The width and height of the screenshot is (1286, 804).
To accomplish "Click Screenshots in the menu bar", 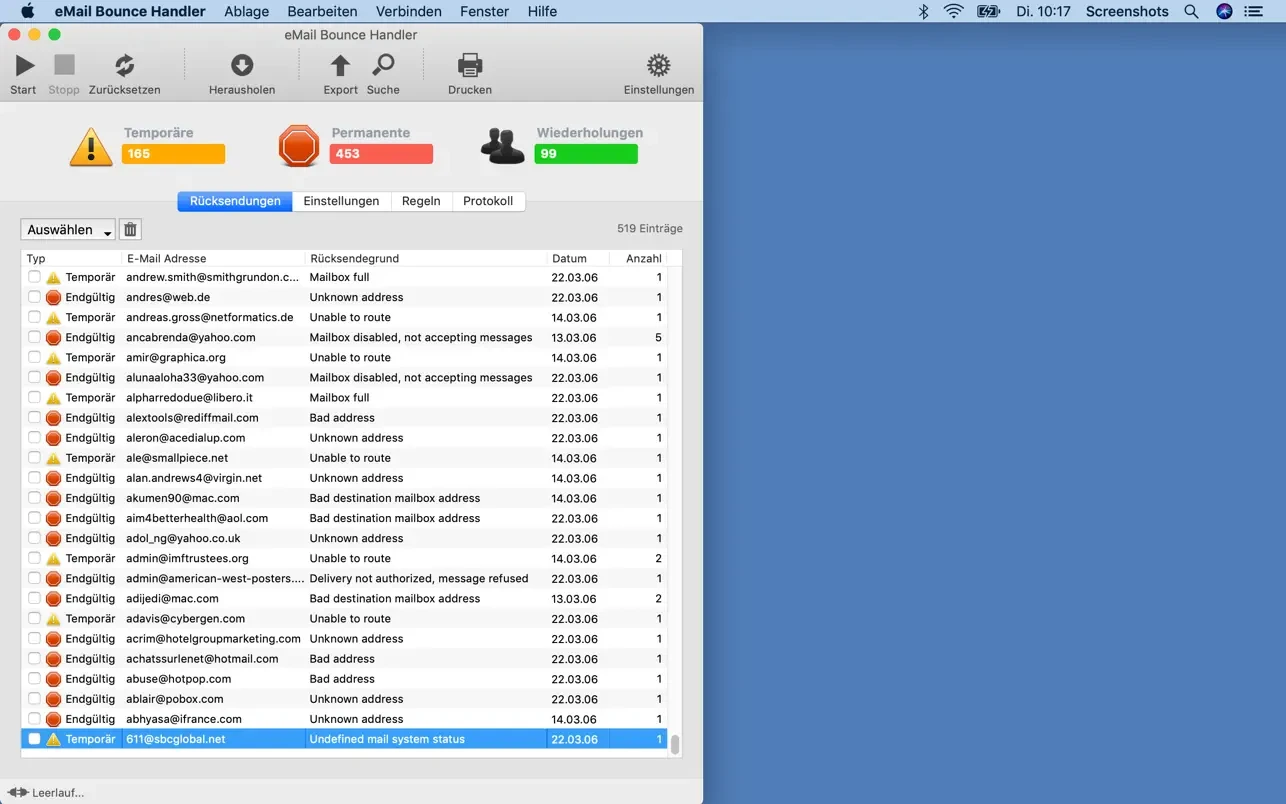I will (x=1127, y=11).
